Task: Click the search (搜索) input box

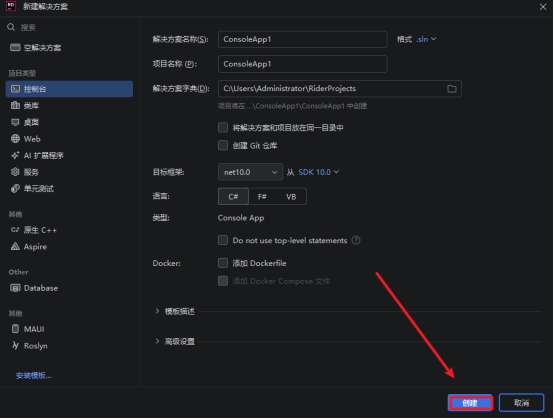Action: (x=71, y=27)
